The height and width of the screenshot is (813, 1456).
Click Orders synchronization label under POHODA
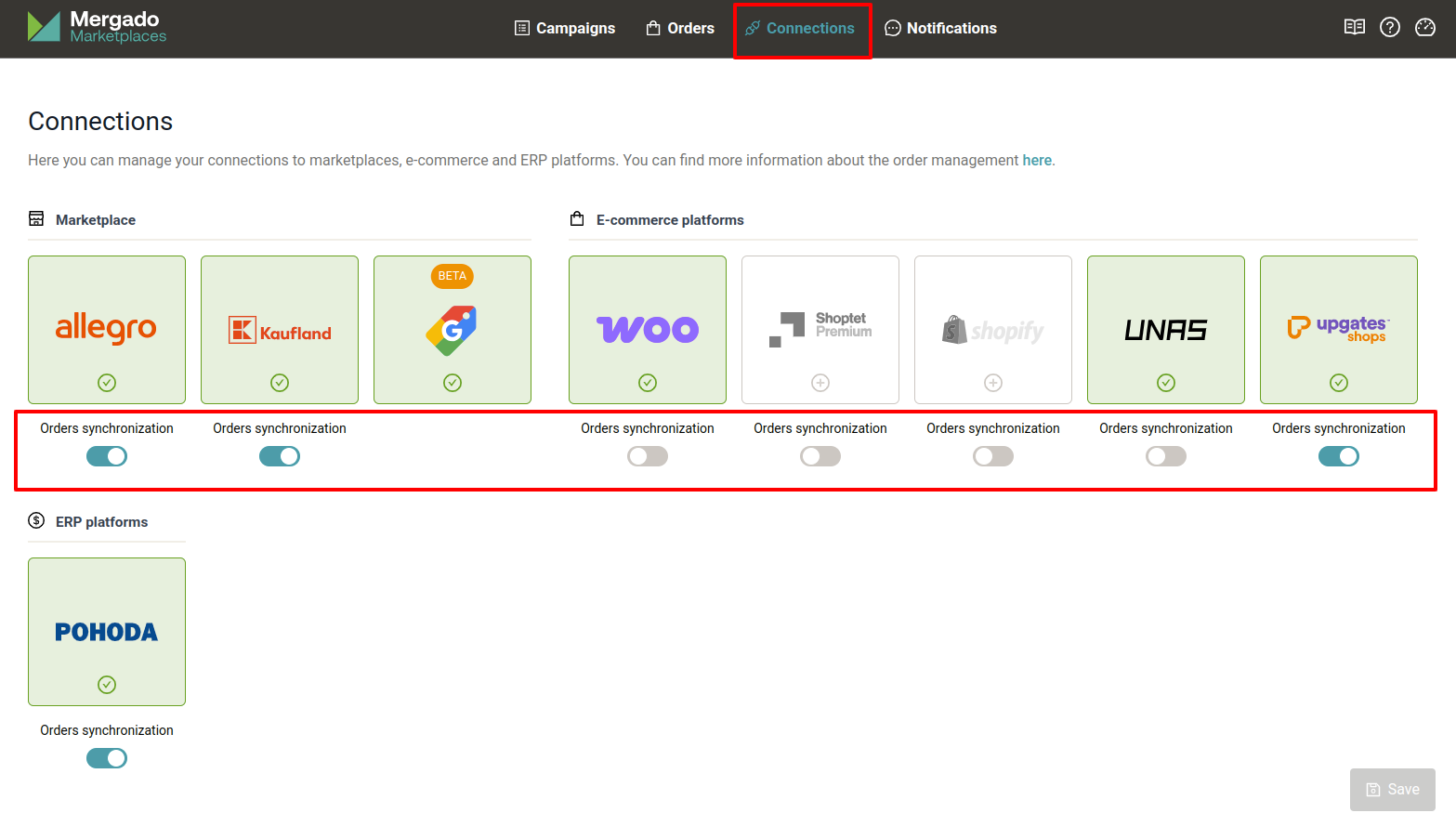coord(107,730)
